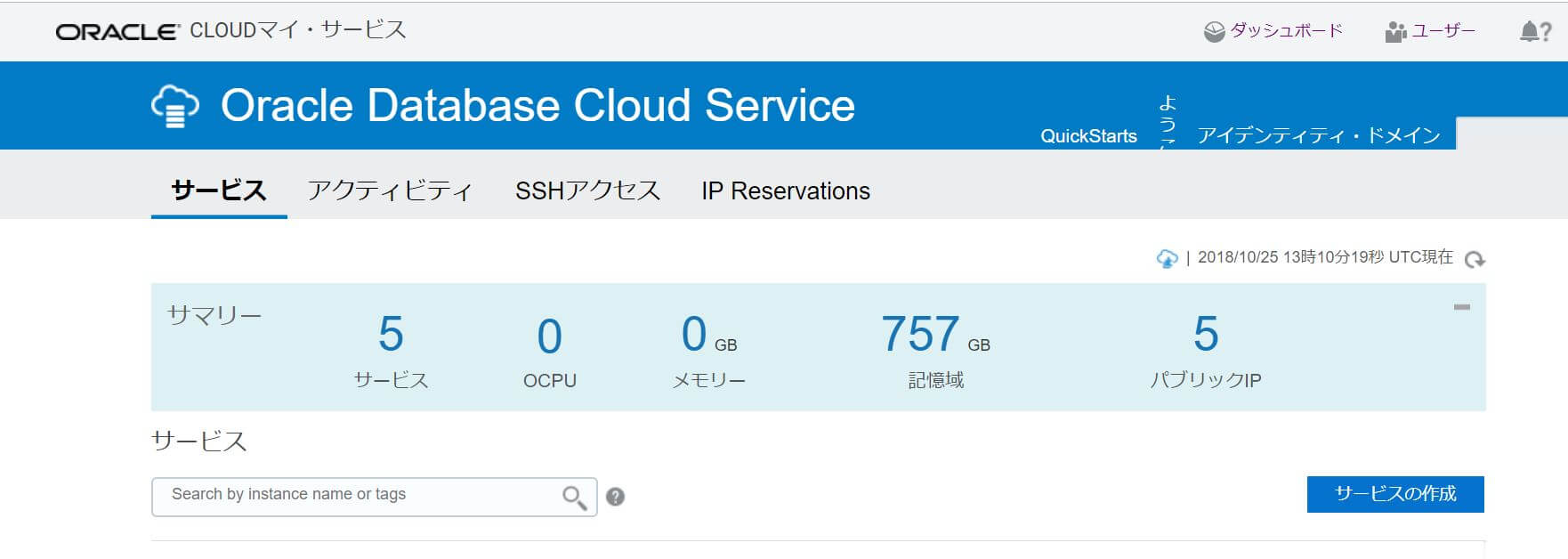Viewport: 1568px width, 559px height.
Task: Click the サービスの作成 button
Action: click(1395, 494)
